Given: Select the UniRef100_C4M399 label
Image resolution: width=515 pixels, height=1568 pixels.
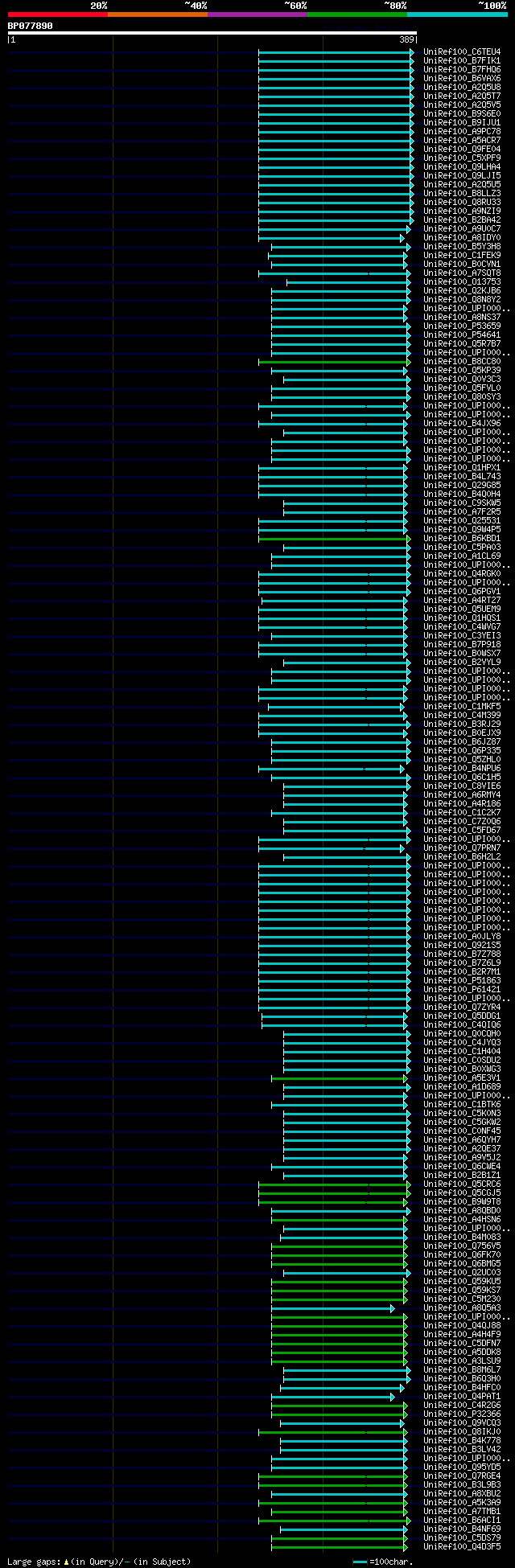Looking at the screenshot, I should click(462, 716).
